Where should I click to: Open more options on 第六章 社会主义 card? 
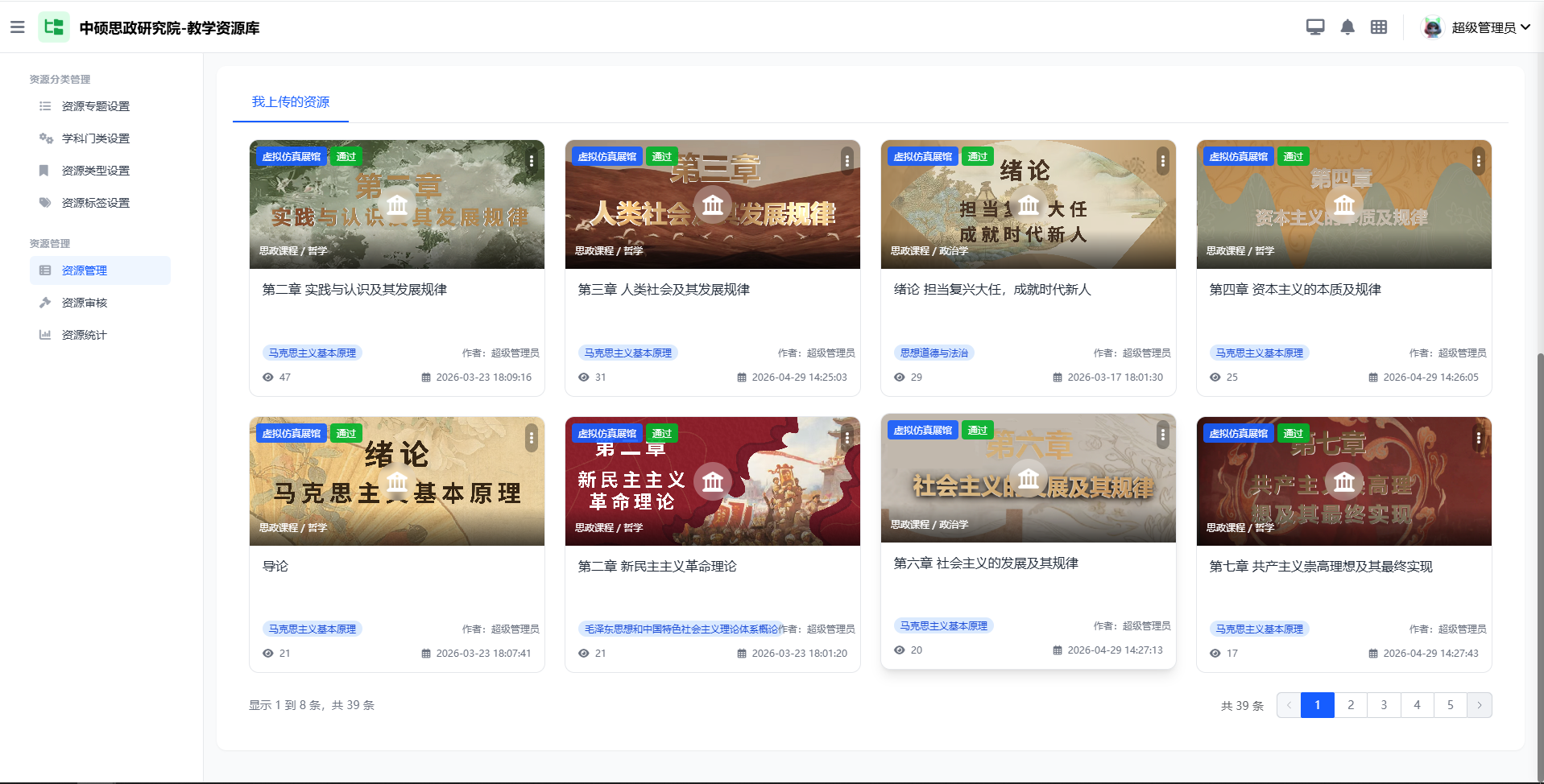1163,435
